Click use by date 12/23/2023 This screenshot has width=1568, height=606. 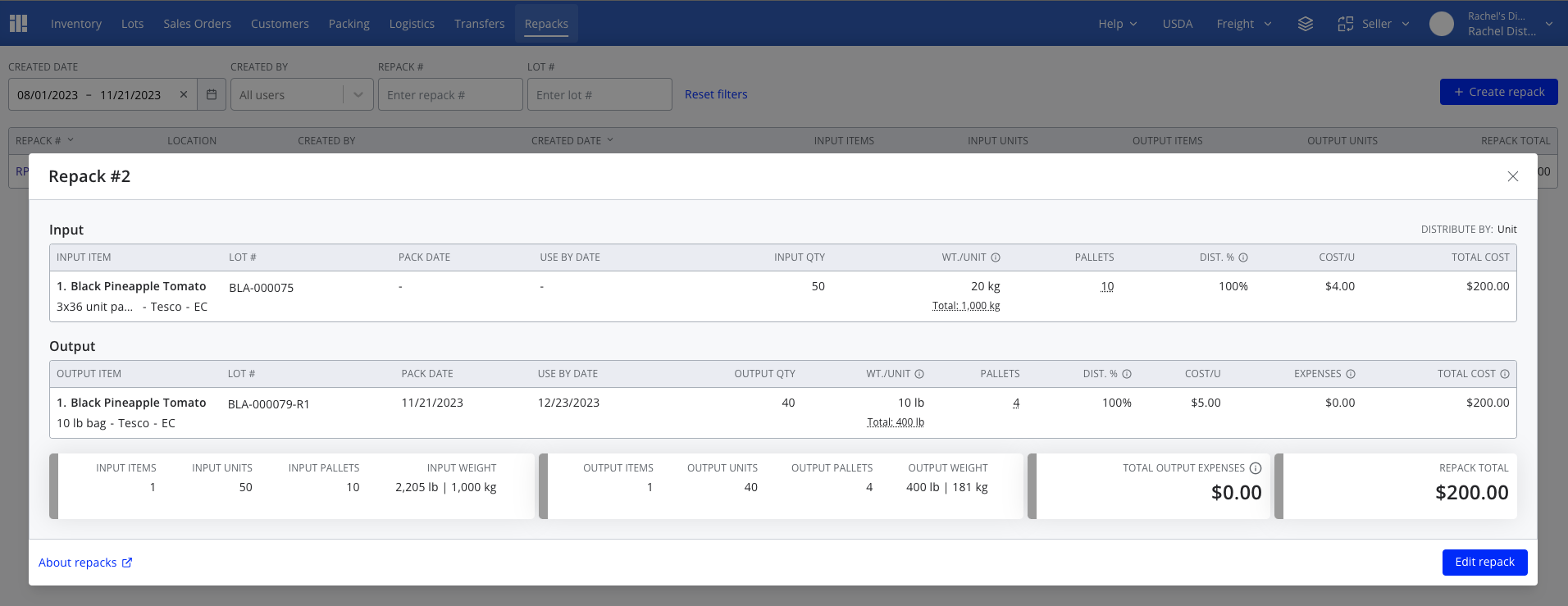click(568, 403)
